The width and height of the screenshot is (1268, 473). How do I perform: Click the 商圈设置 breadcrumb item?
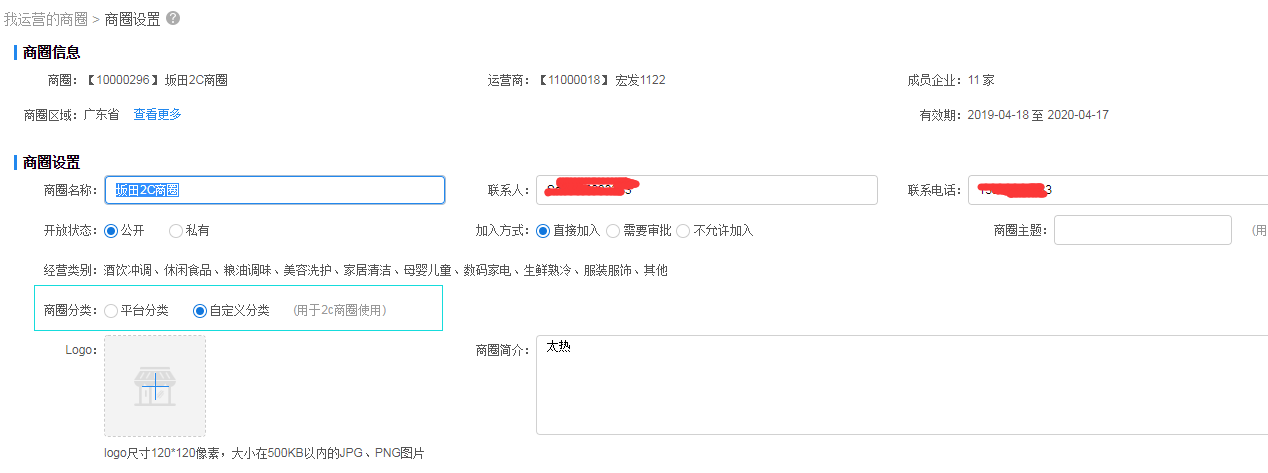tap(132, 19)
